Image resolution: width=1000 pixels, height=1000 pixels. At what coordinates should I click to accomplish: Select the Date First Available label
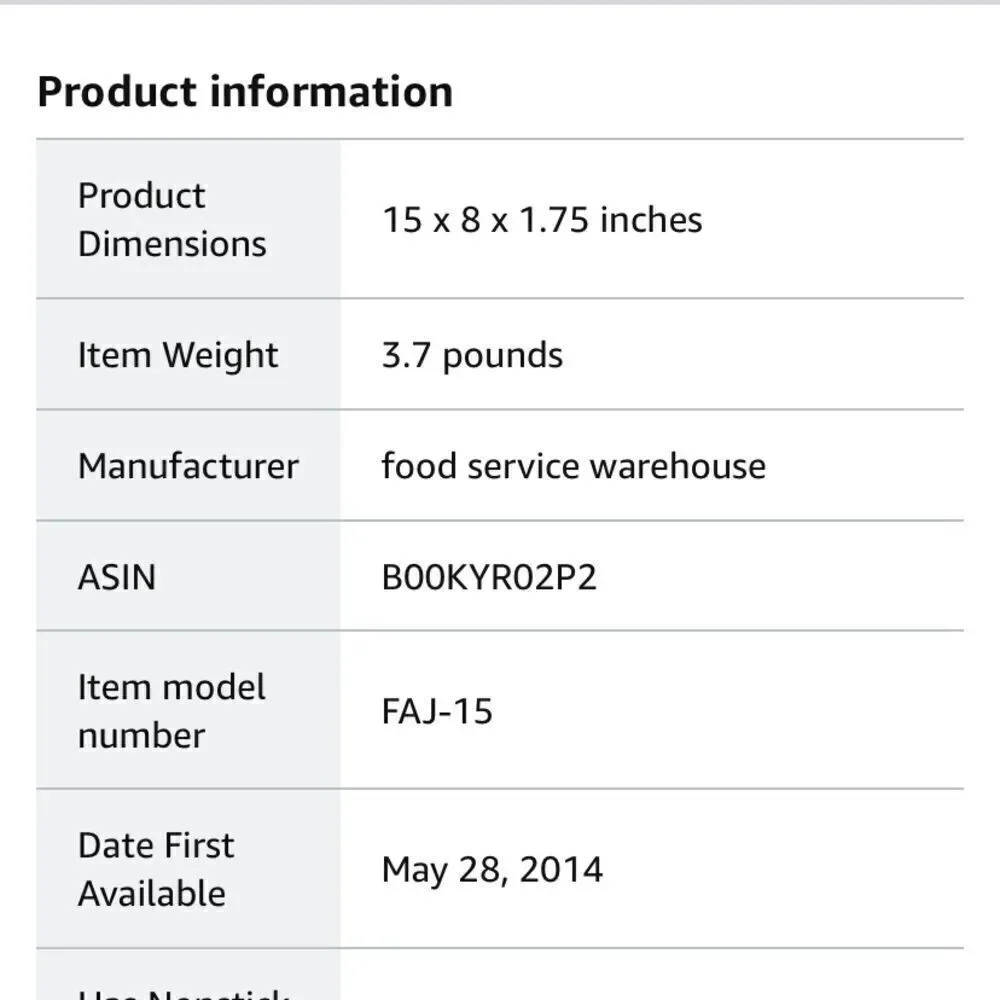[x=156, y=869]
